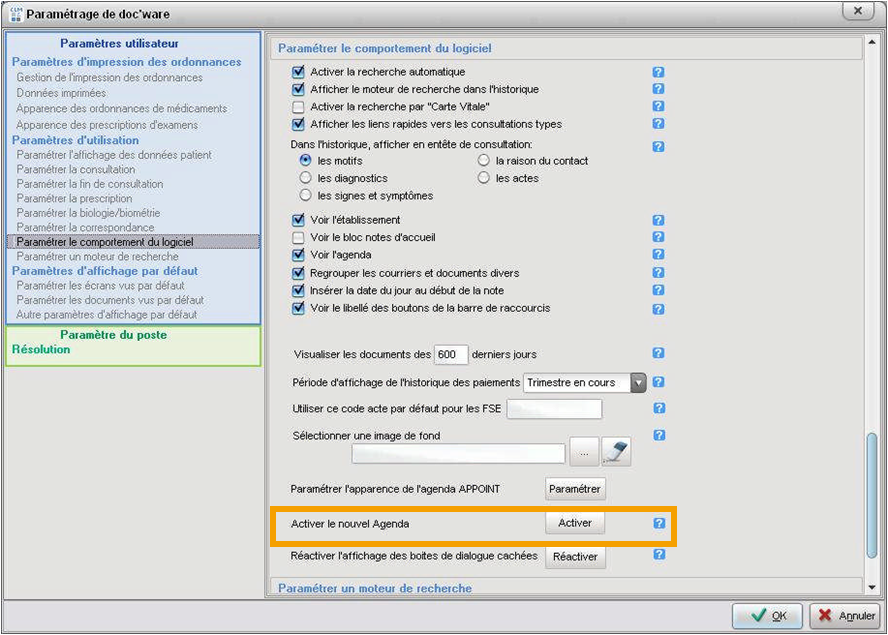Select Résolution under Paramètre du poste
Viewport: 888px width, 635px height.
(x=41, y=350)
